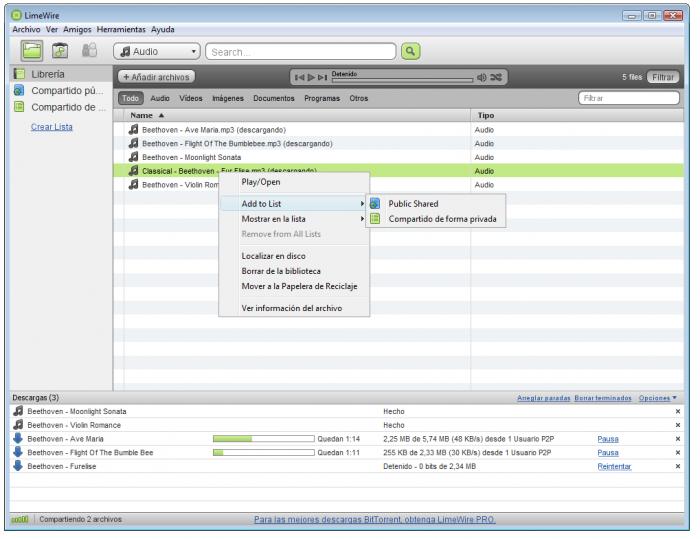Click music icon for finished Moonlight Sonata download
Viewport: 700px width, 539px height.
[18, 411]
